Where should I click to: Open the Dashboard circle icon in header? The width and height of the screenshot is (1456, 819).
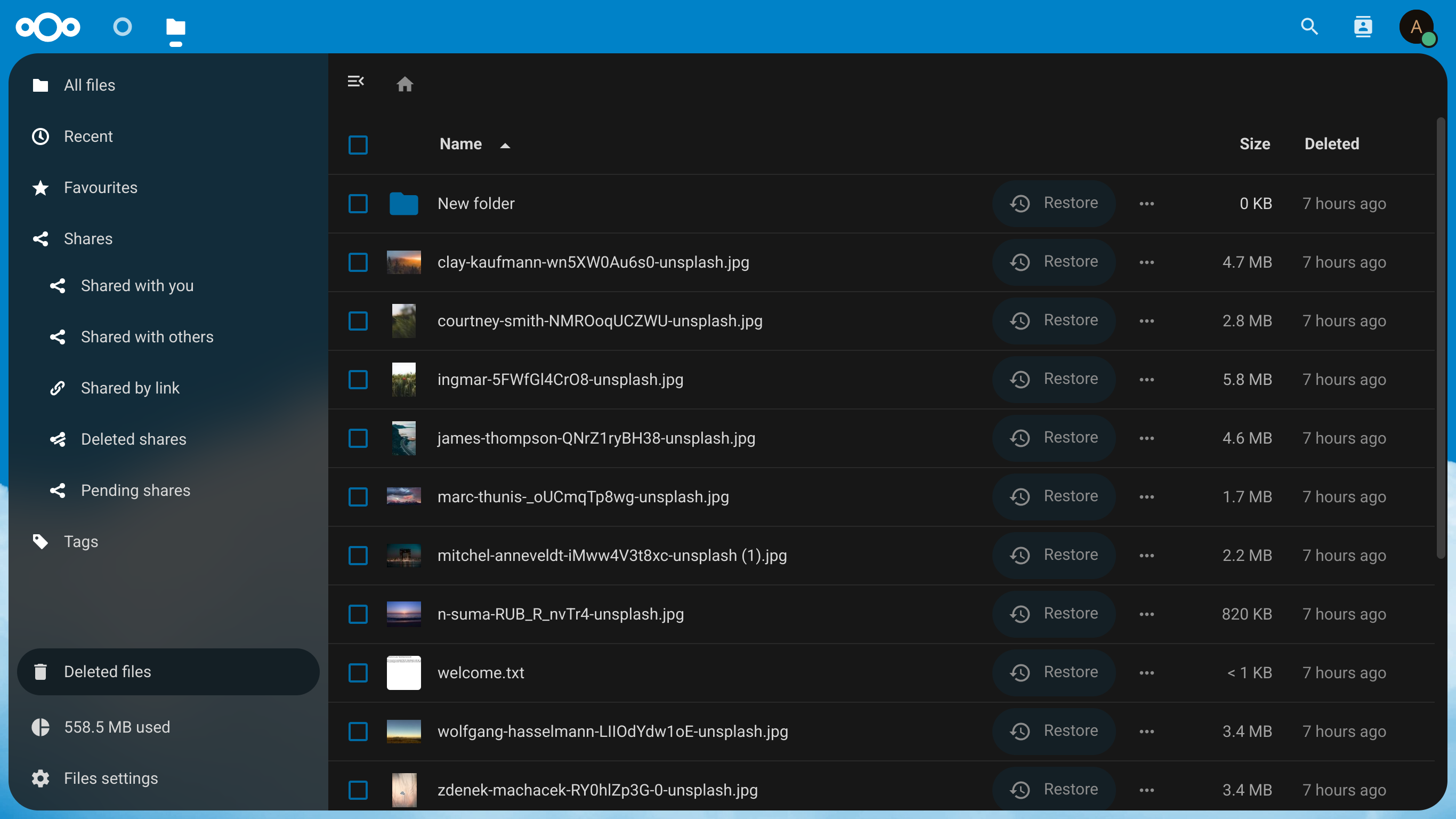[122, 27]
